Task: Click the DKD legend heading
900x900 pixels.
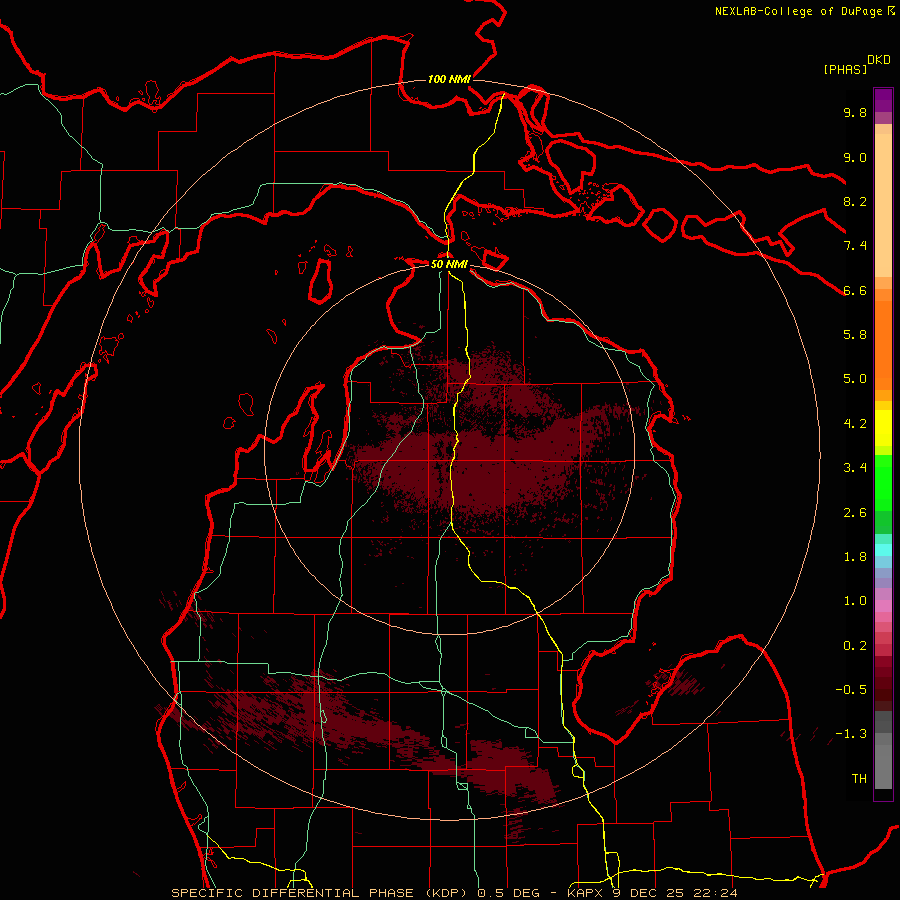Action: (x=879, y=60)
